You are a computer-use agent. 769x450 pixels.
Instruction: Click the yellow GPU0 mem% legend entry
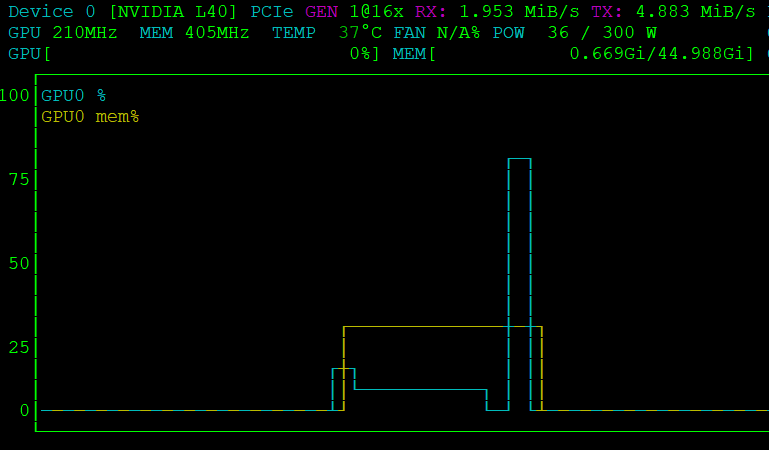89,117
